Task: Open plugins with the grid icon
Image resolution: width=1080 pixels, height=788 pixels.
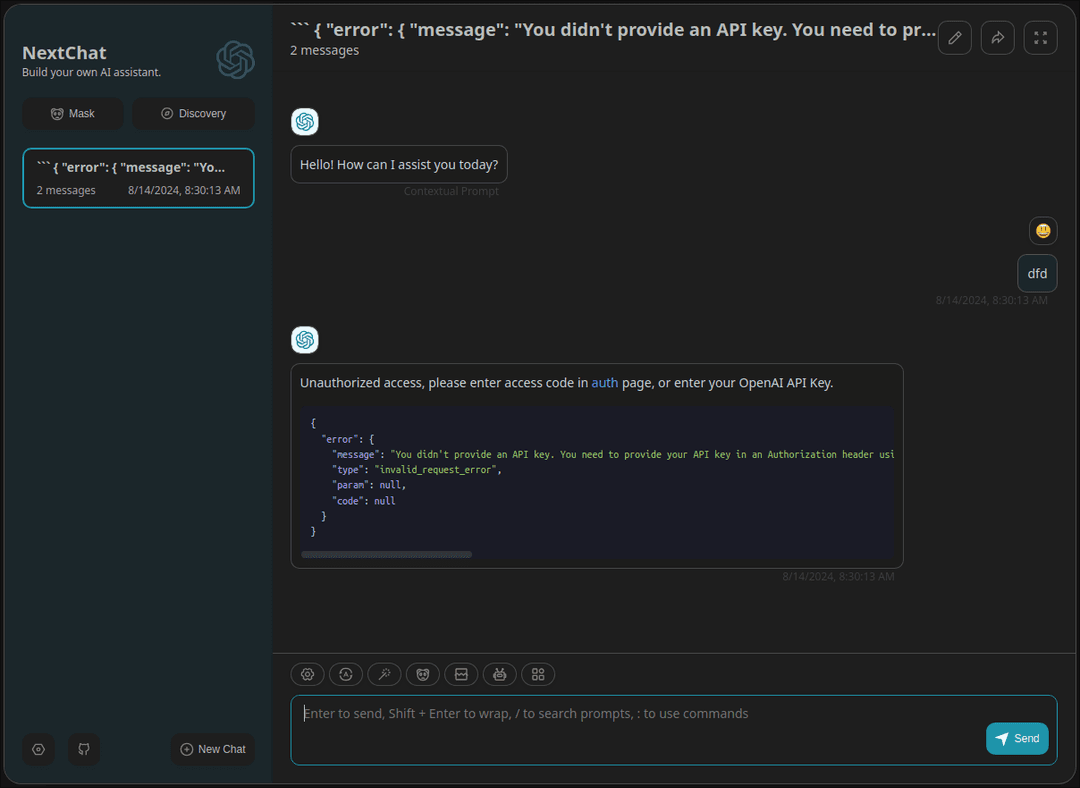Action: 538,674
